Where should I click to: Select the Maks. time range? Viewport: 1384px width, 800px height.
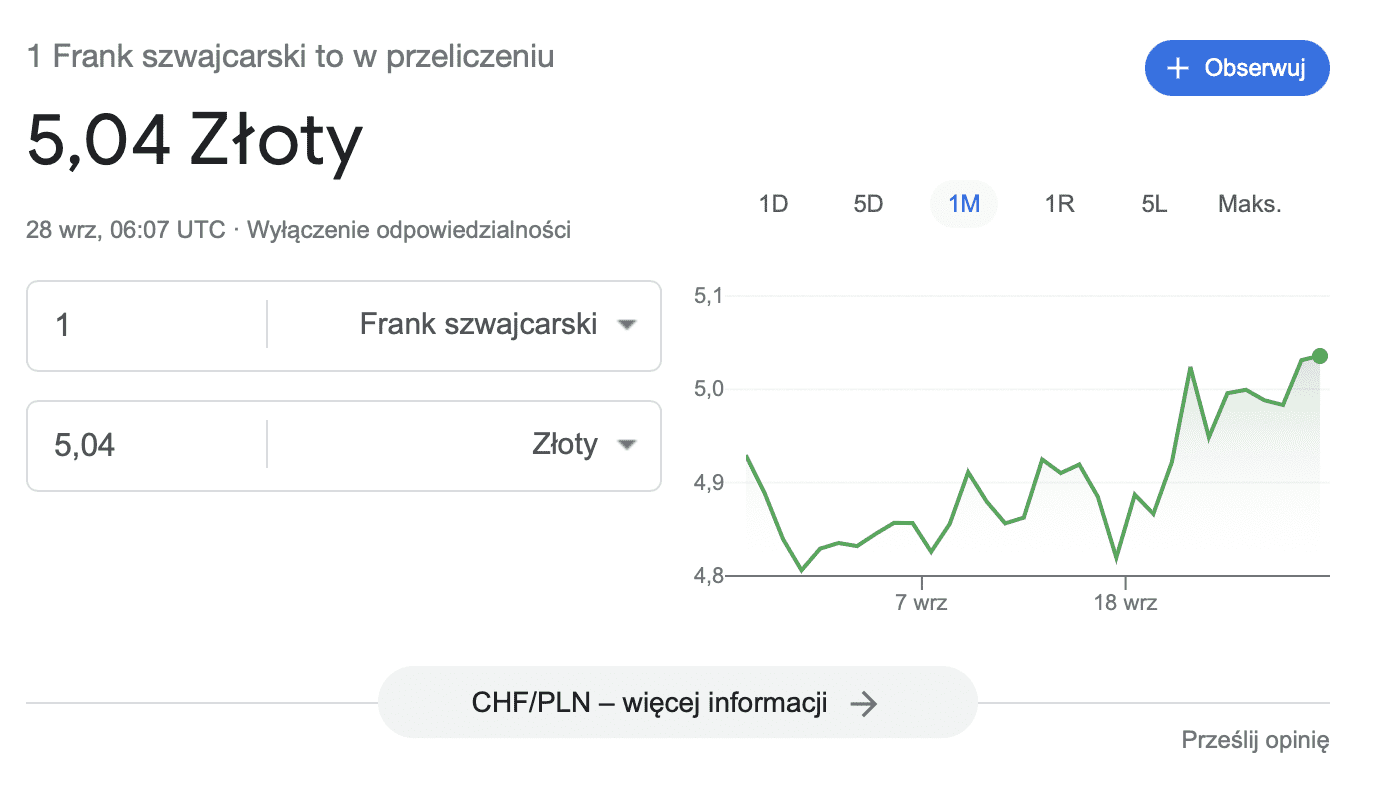[1250, 204]
